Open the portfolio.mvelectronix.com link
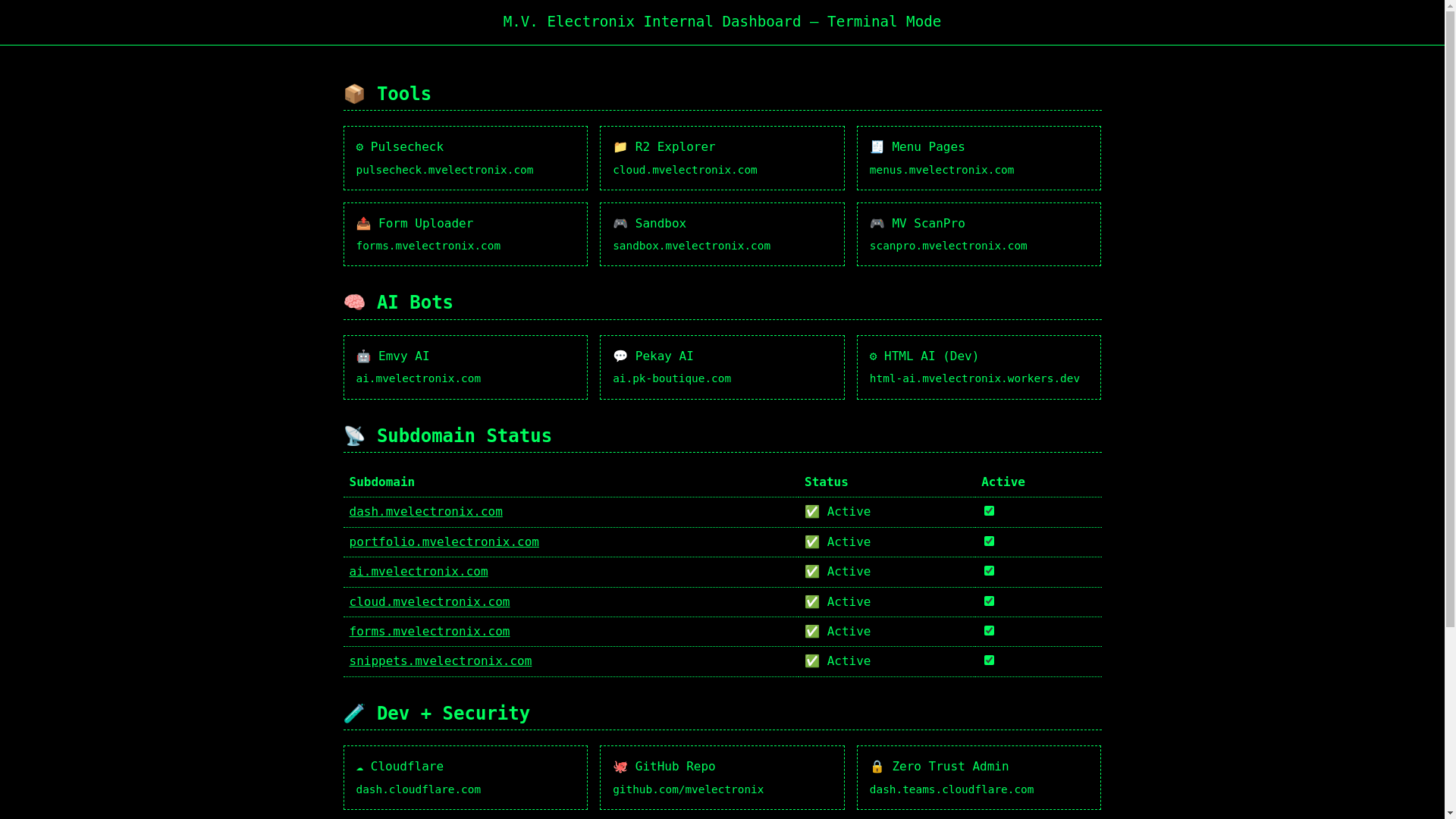1456x819 pixels. [444, 542]
